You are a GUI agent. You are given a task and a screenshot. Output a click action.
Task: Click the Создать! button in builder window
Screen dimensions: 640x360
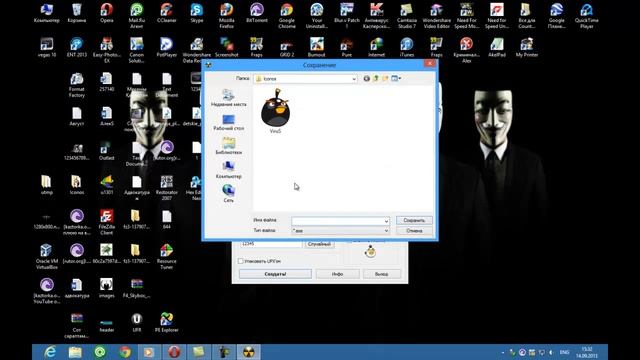pyautogui.click(x=275, y=274)
